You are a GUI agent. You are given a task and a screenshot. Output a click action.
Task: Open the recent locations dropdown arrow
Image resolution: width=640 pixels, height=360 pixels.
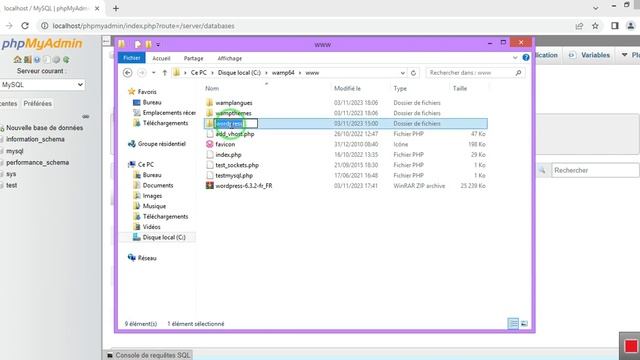click(x=153, y=73)
